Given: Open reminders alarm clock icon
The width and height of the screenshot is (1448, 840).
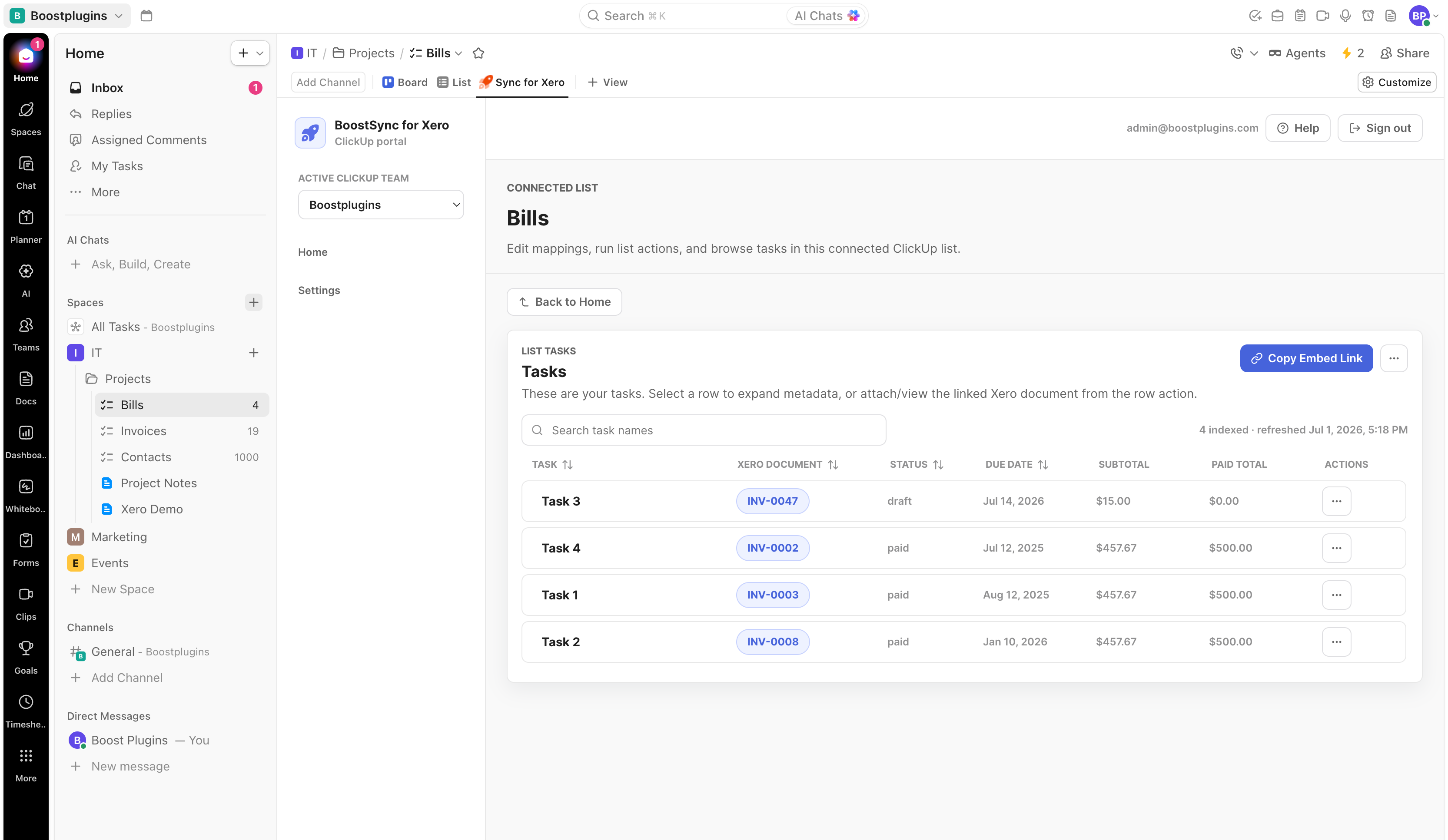Looking at the screenshot, I should click(x=1368, y=16).
